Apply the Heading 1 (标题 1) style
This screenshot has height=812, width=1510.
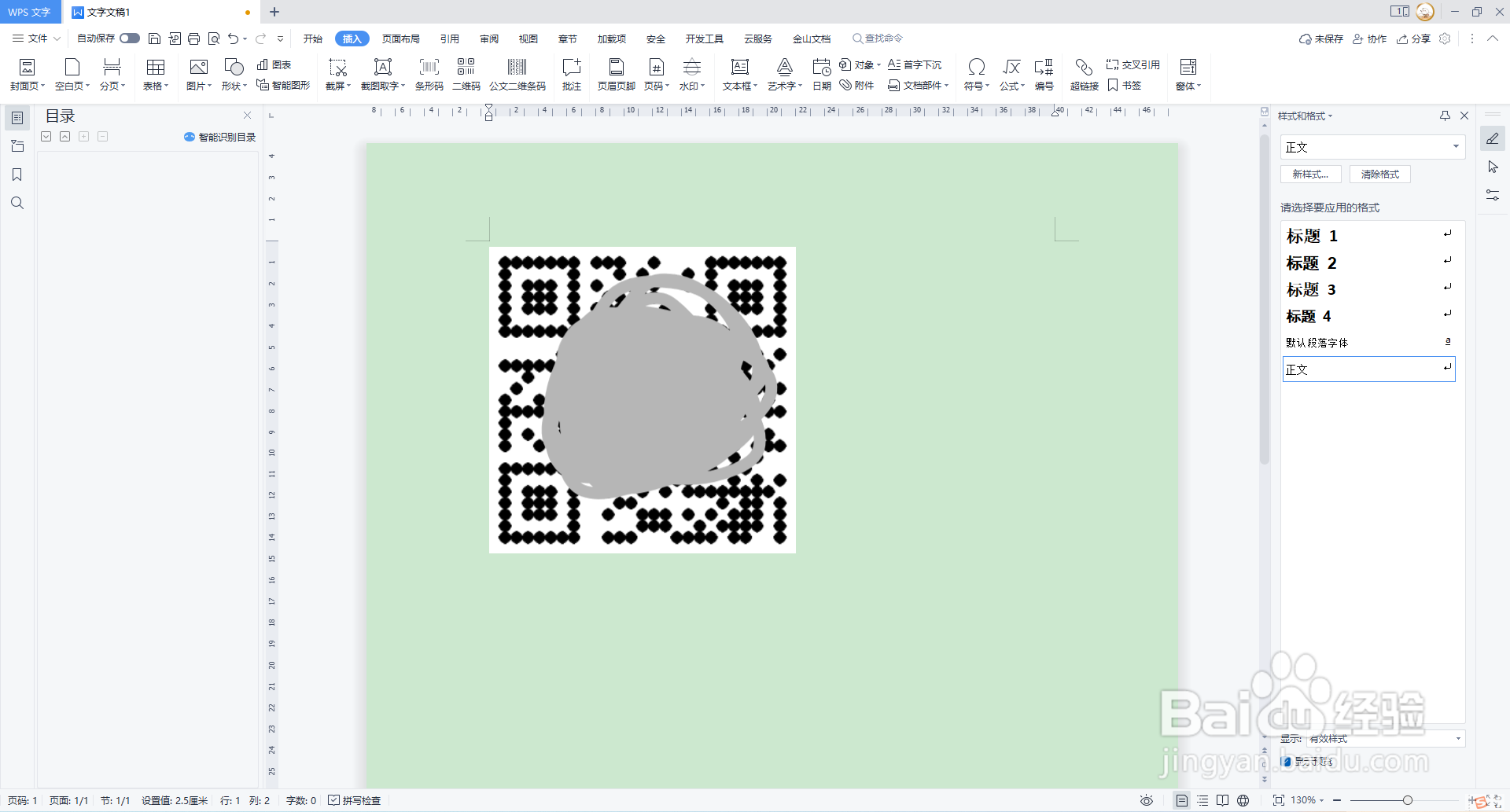1368,235
